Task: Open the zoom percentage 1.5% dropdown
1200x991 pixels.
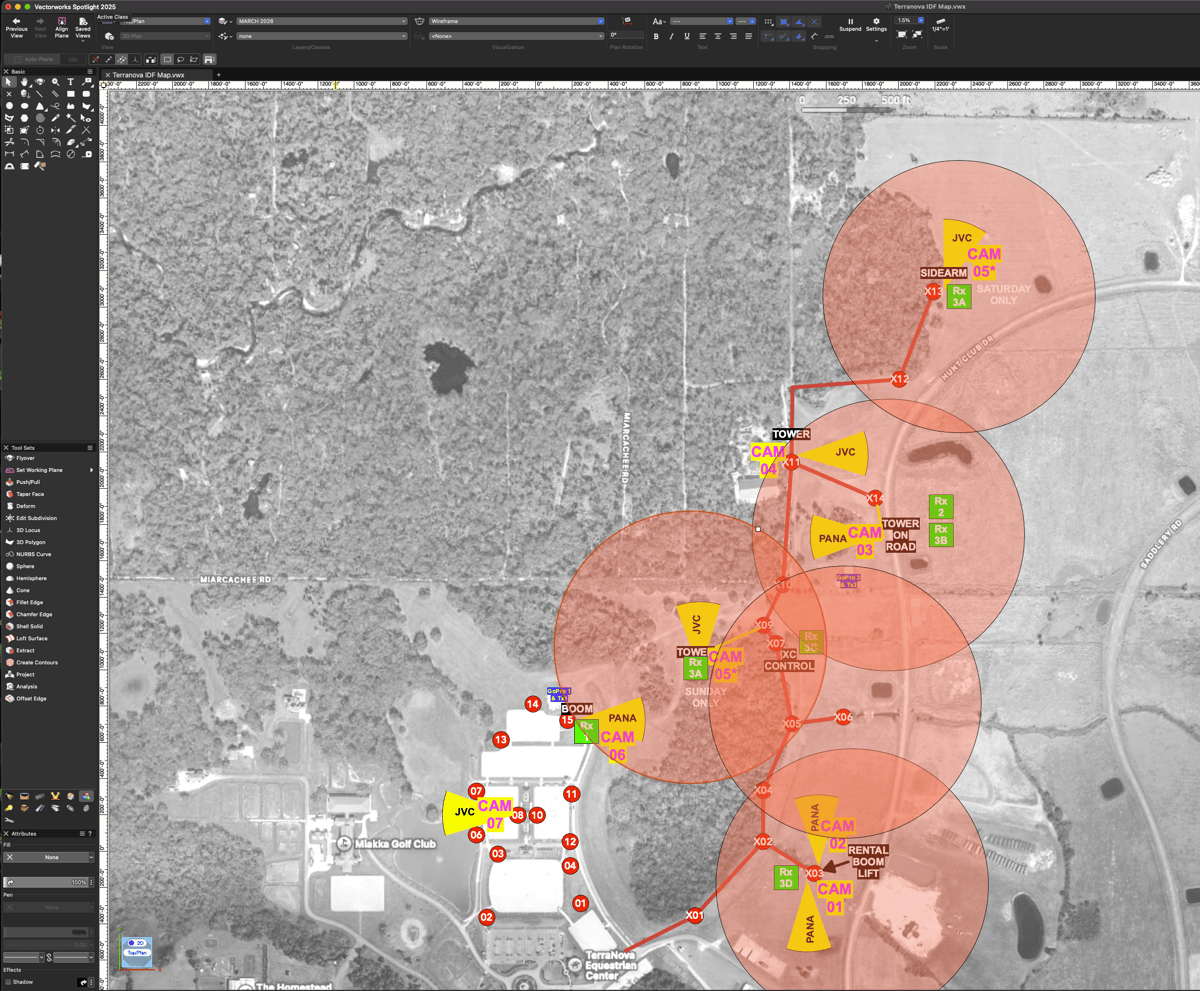Action: [909, 20]
